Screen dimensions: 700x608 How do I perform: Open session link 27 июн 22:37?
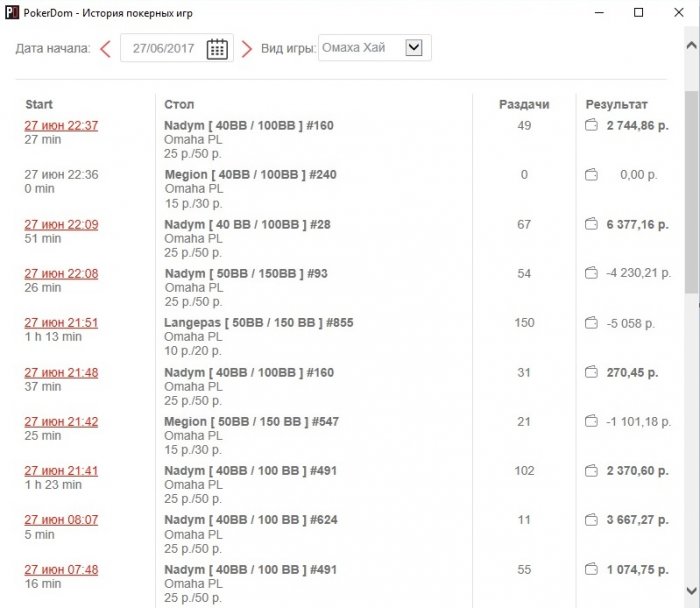[x=61, y=125]
